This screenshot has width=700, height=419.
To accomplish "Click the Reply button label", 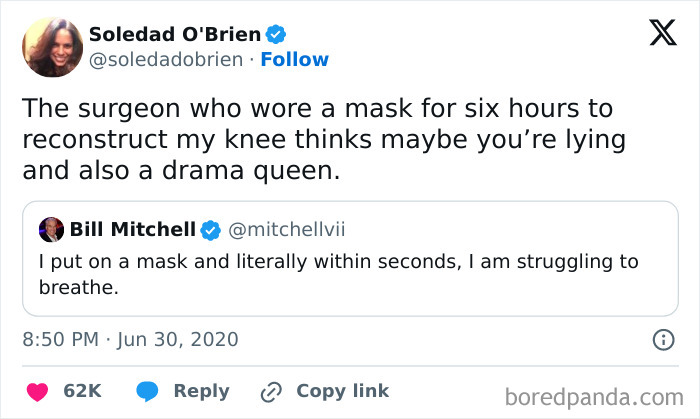I will (x=201, y=391).
